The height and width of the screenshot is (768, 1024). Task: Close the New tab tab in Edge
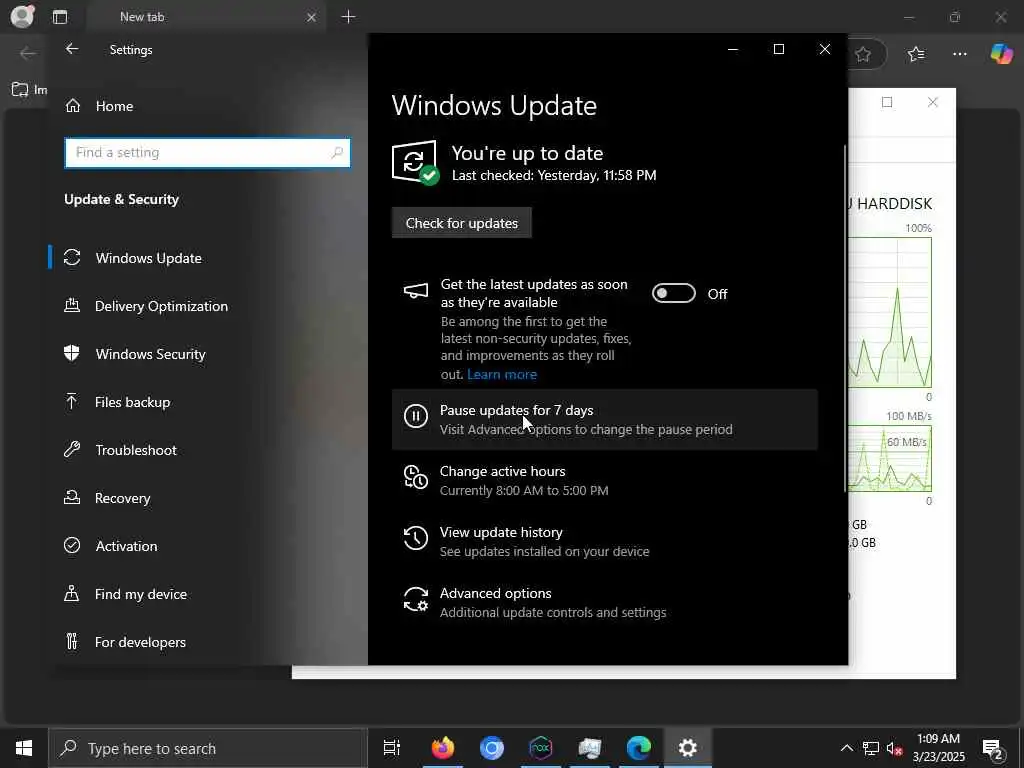312,17
